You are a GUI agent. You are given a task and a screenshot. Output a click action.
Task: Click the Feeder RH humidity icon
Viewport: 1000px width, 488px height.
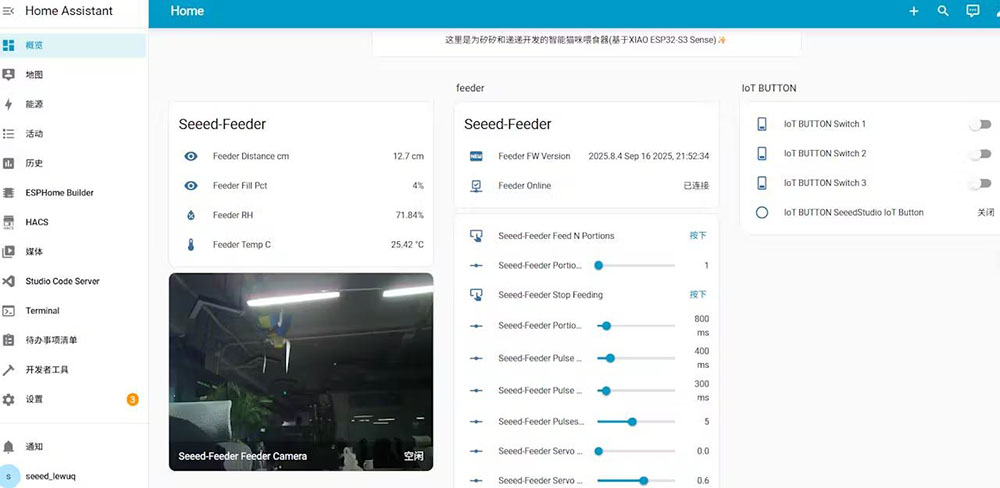point(191,215)
